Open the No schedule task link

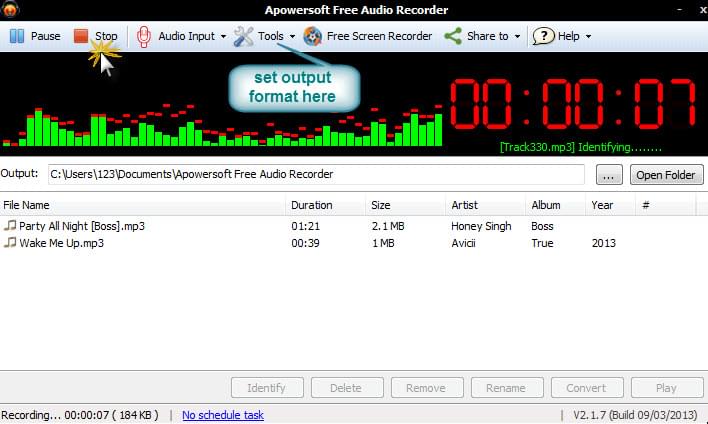(222, 415)
